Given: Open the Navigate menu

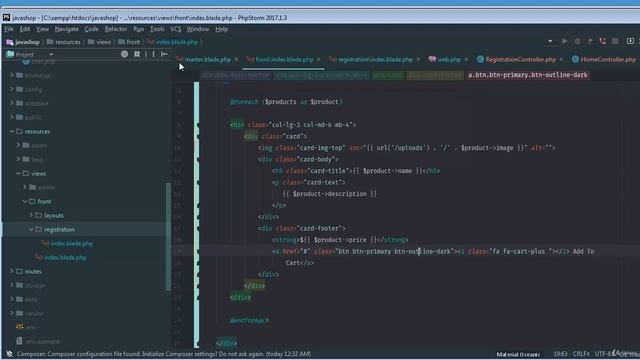Looking at the screenshot, I should click(67, 29).
